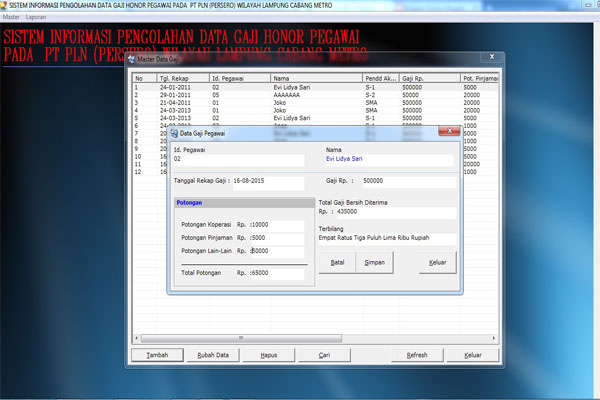
Task: Click the Nama column header
Action: coord(316,78)
